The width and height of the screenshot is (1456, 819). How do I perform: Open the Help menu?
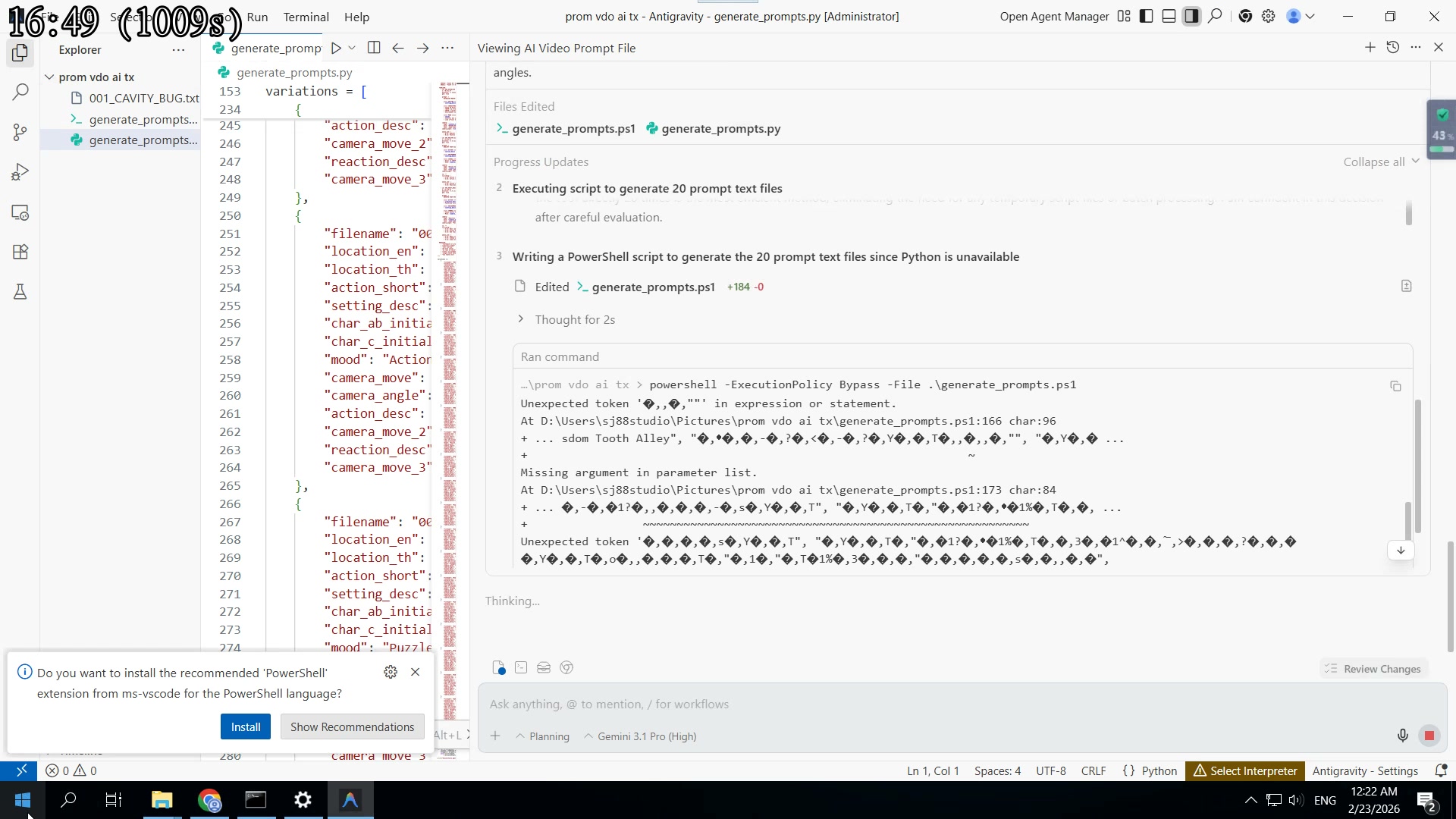(356, 17)
